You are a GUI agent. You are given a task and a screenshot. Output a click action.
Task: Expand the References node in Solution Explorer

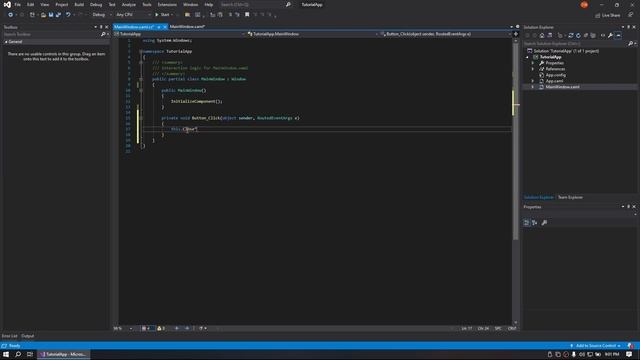coord(533,69)
